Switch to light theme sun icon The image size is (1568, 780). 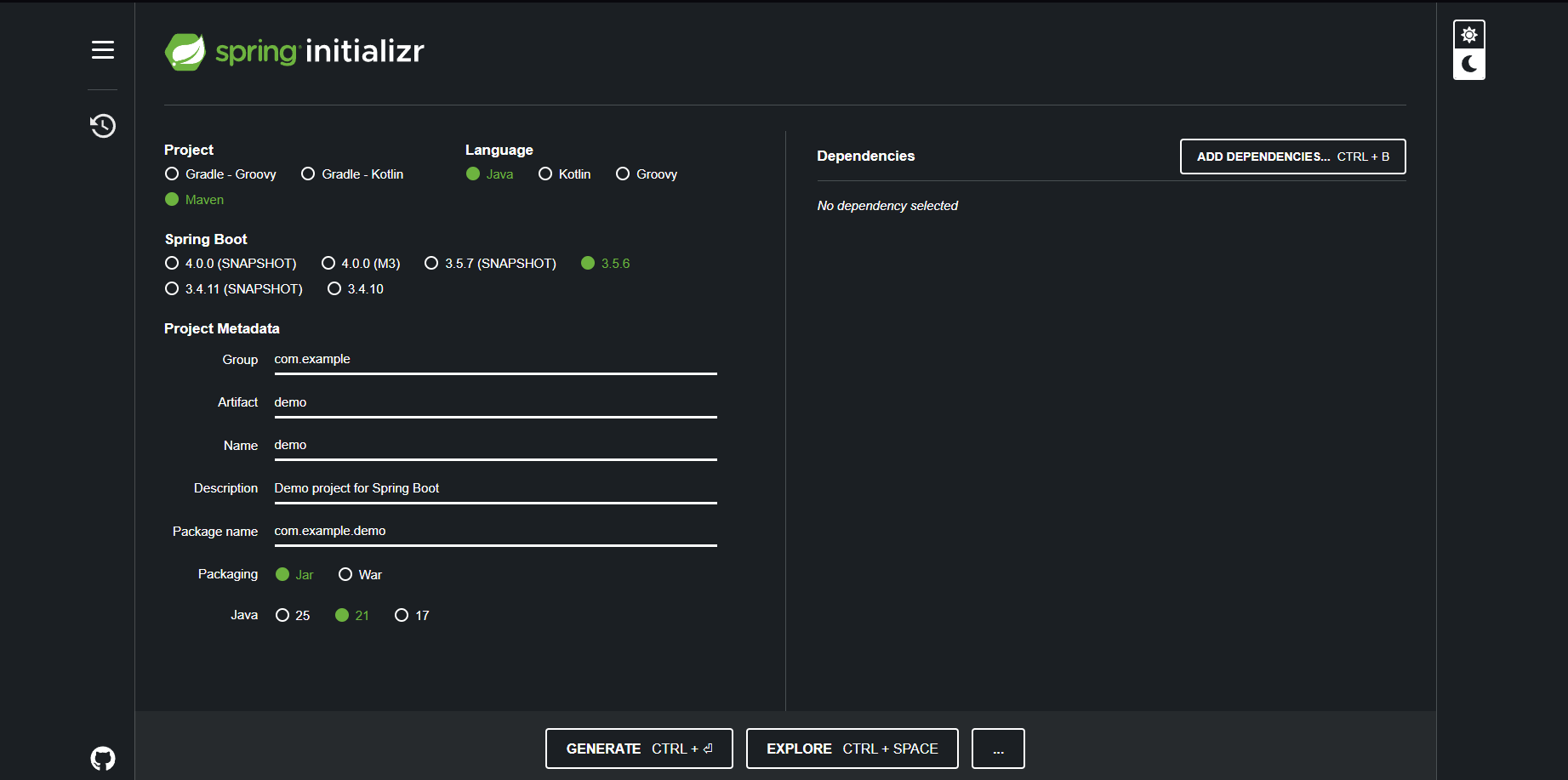tap(1468, 35)
